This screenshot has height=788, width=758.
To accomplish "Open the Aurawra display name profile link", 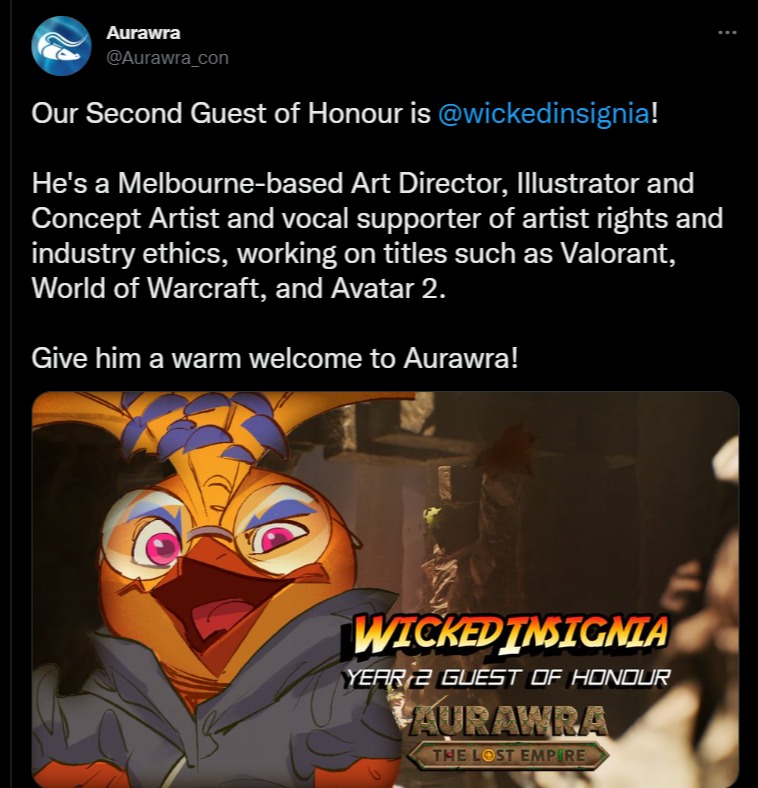I will [x=143, y=33].
